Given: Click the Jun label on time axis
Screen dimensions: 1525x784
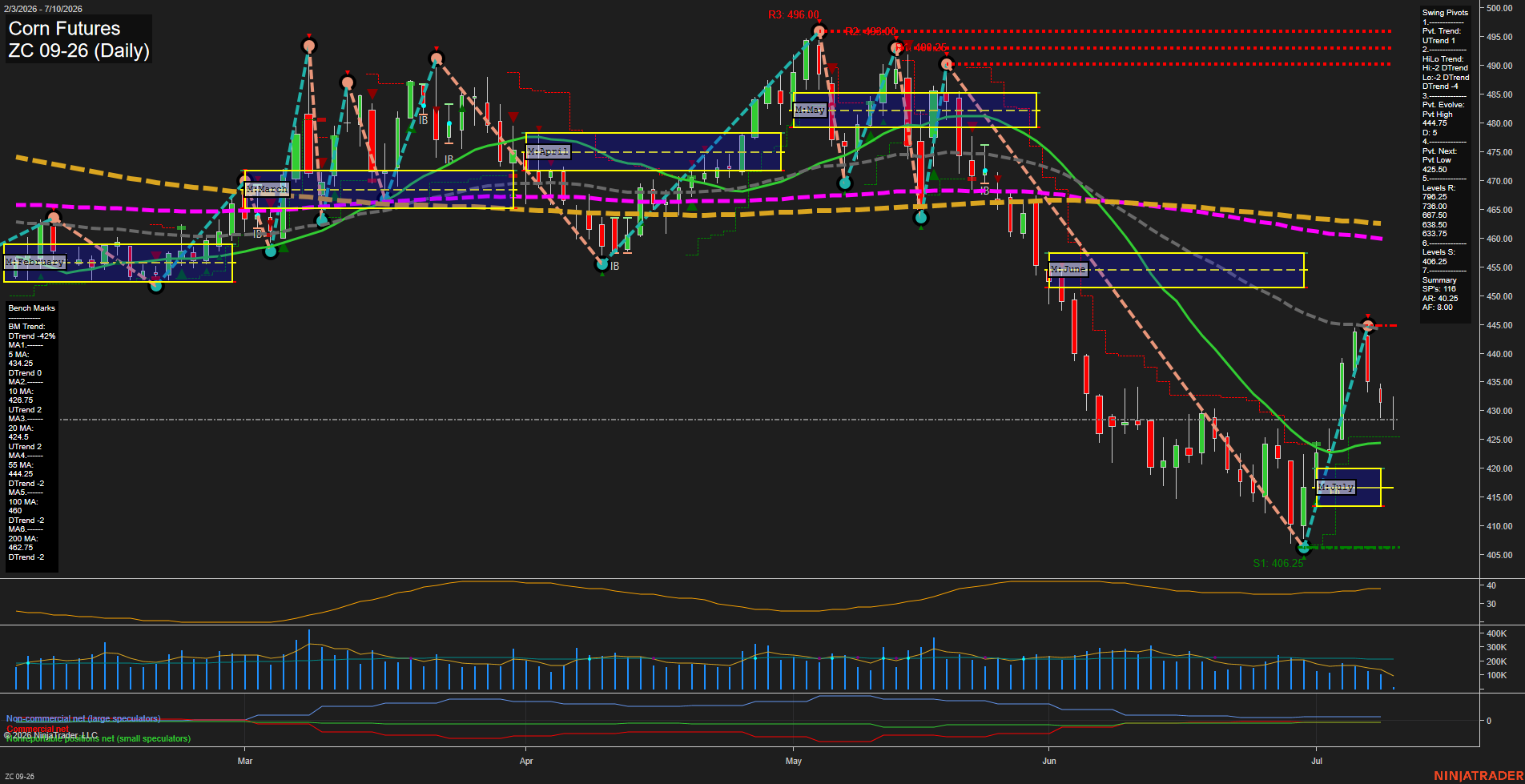Looking at the screenshot, I should pos(1049,761).
